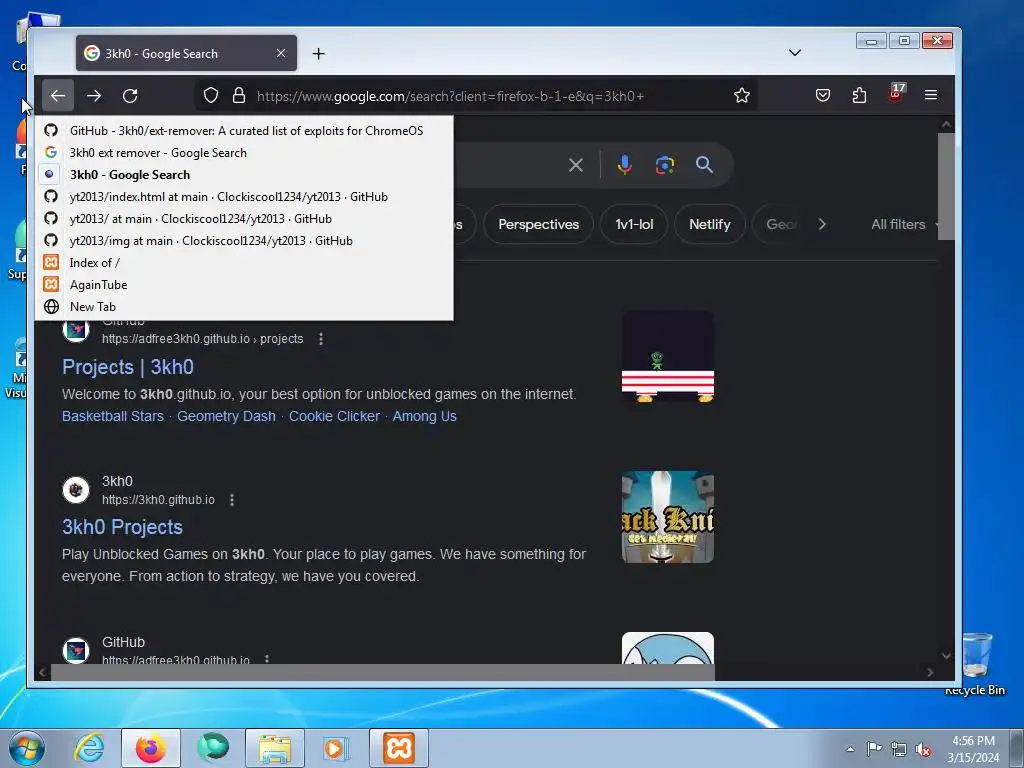The width and height of the screenshot is (1024, 768).
Task: Click the muted volume tray icon
Action: point(923,749)
